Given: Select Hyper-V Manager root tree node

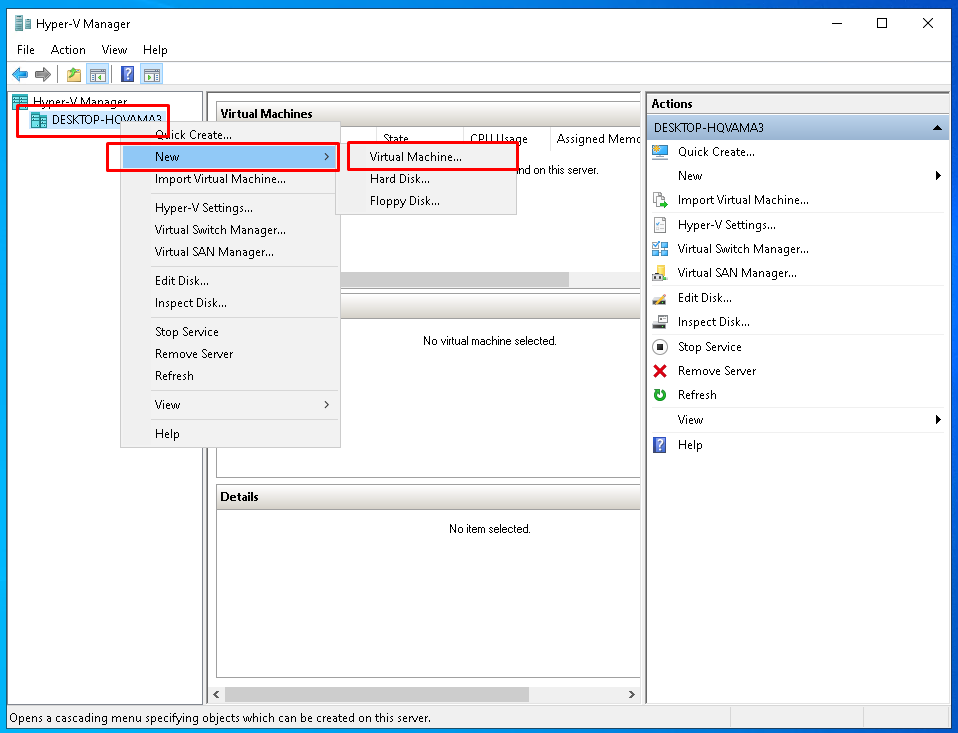Looking at the screenshot, I should click(80, 101).
